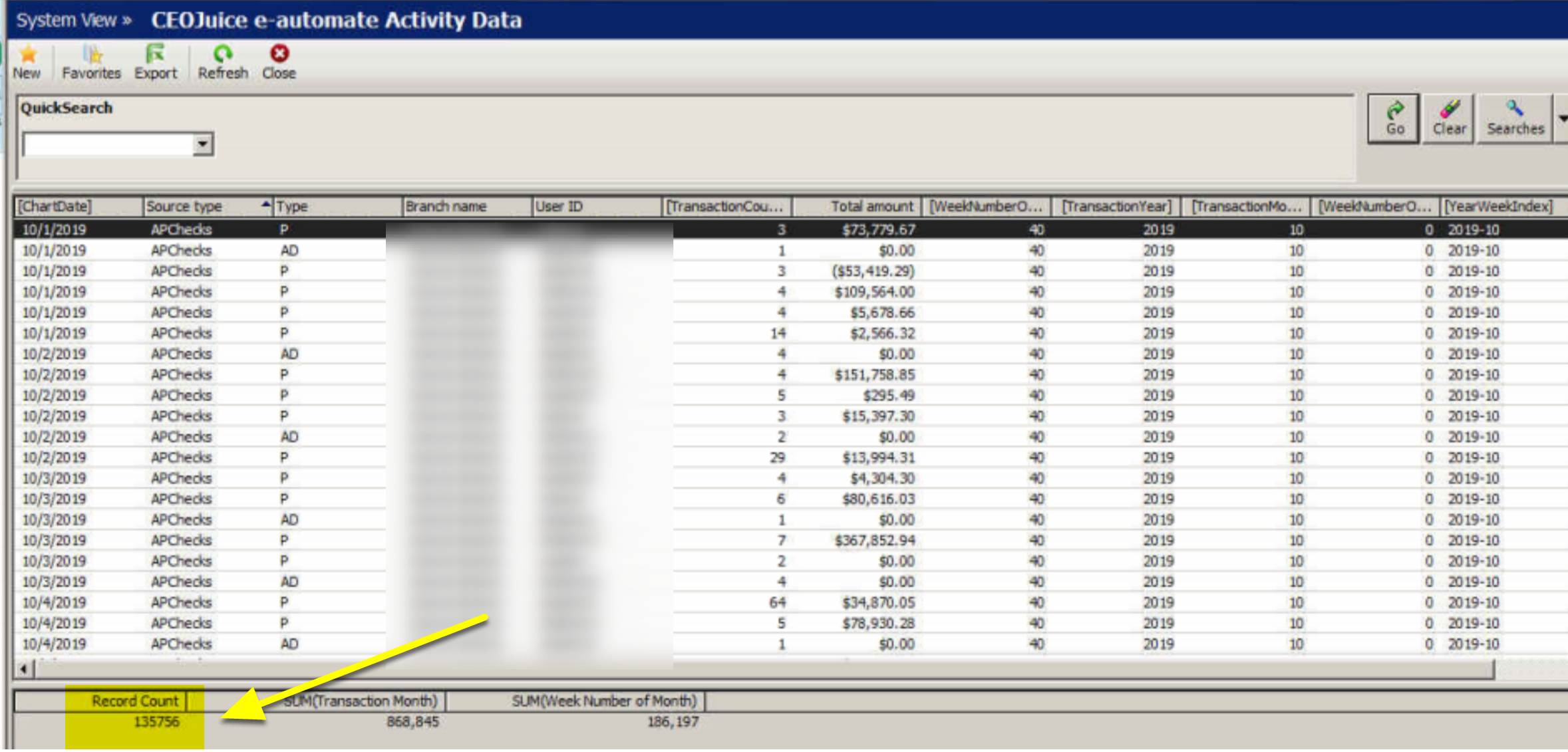1568x752 pixels.
Task: Click the $5,678.66 amount cell
Action: 882,313
